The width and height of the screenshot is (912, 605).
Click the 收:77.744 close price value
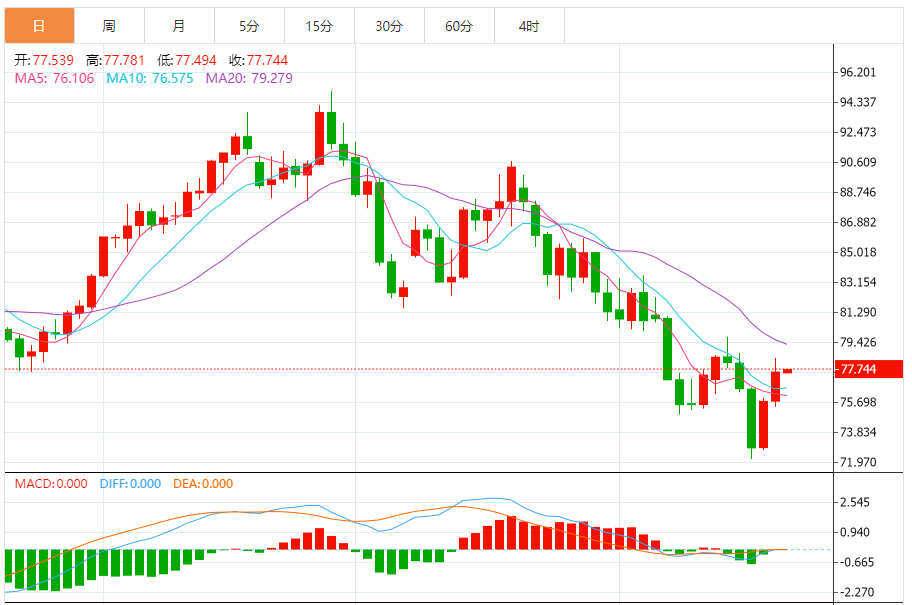259,60
